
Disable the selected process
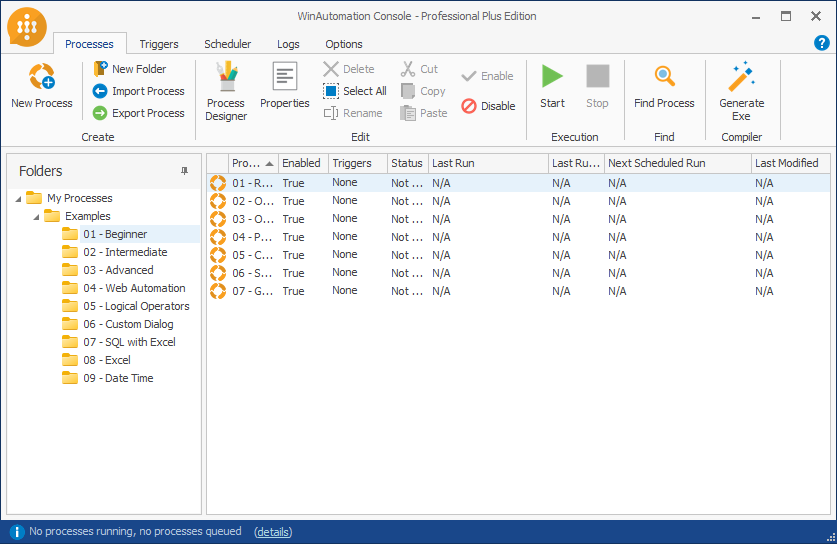(488, 106)
